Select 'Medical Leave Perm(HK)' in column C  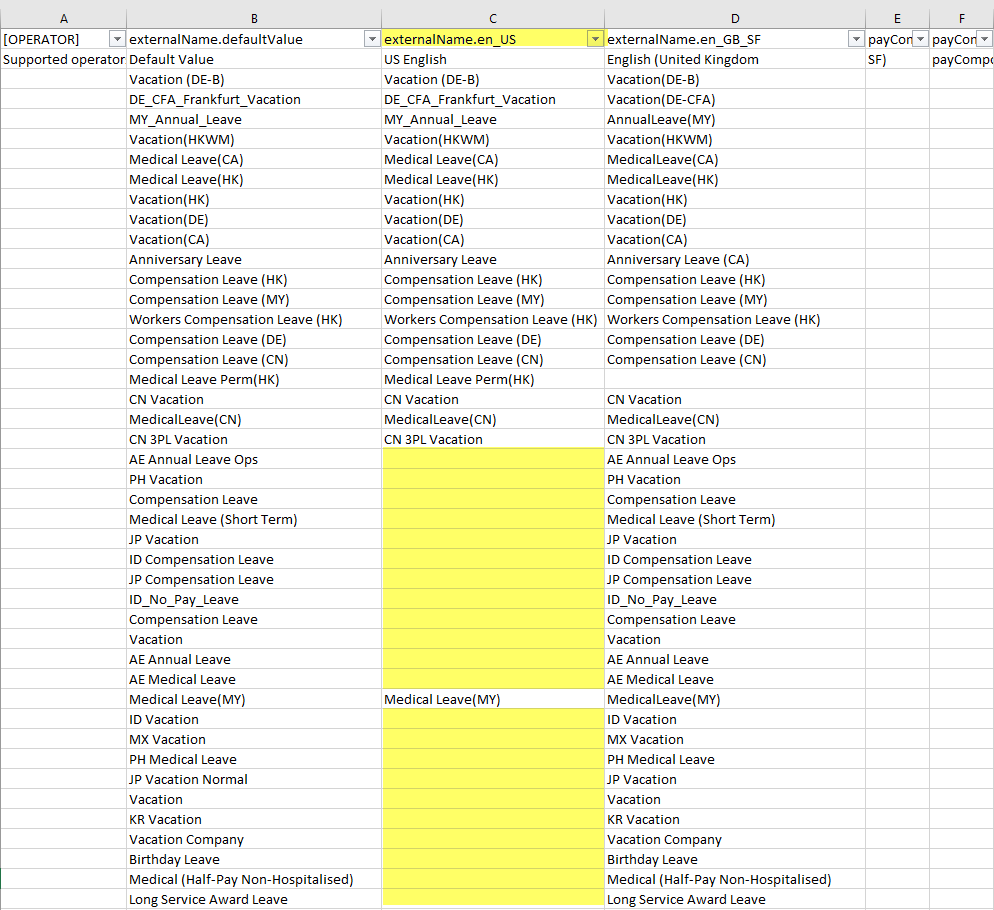tap(493, 379)
